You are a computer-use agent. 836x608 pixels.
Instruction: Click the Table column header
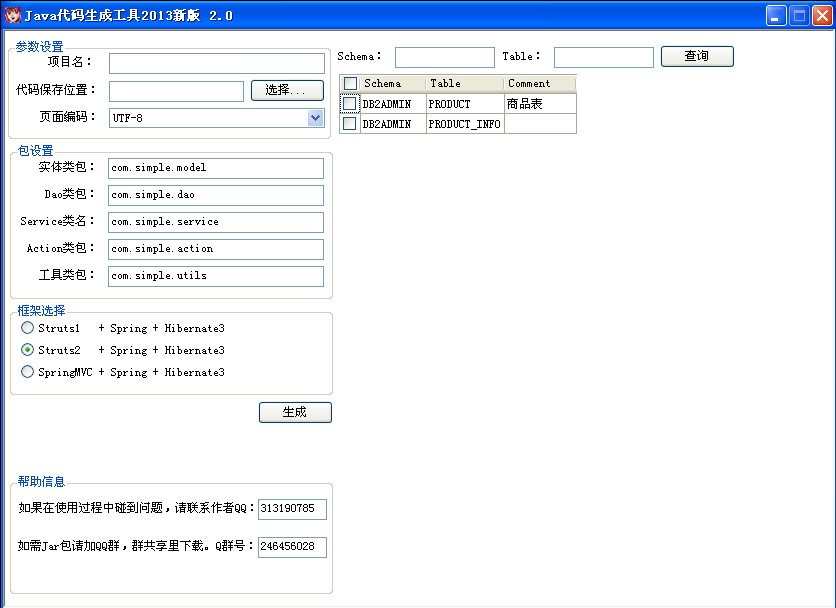[465, 84]
